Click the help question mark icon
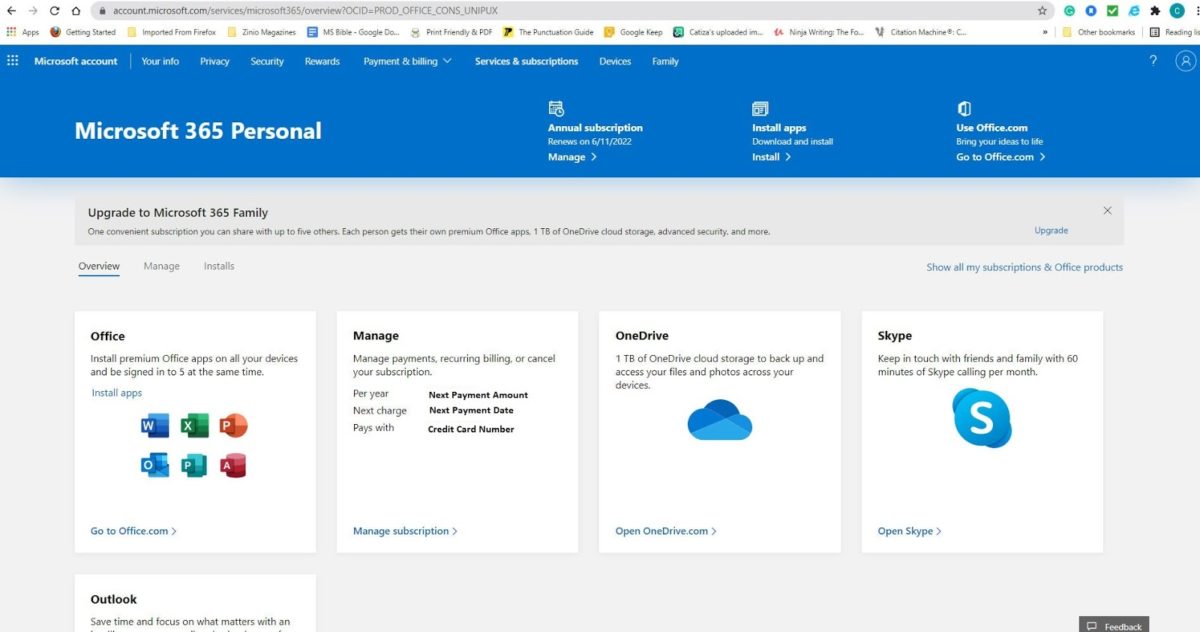The image size is (1200, 632). coord(1153,61)
